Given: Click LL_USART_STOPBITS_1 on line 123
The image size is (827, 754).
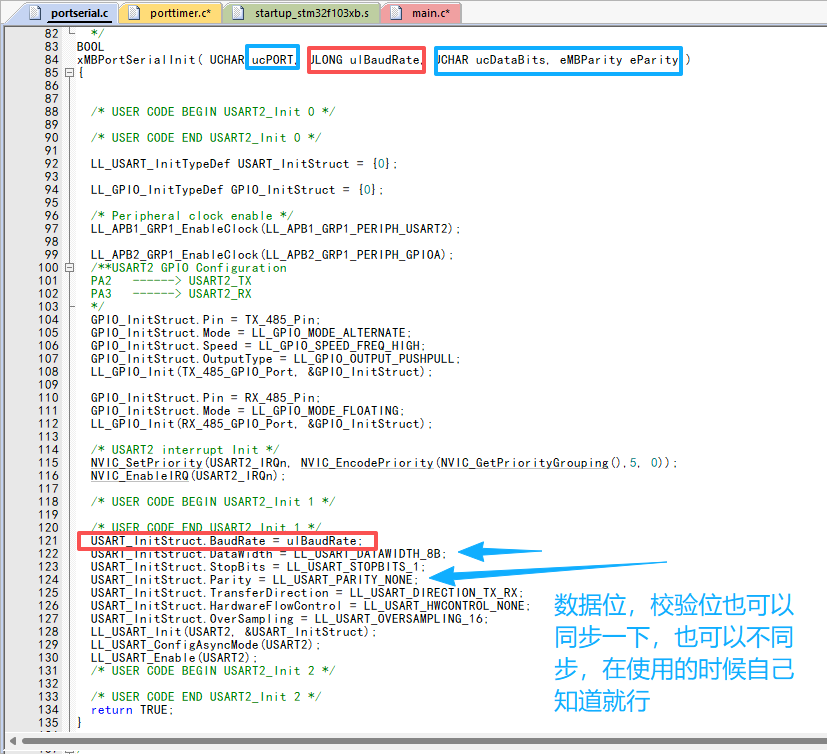Looking at the screenshot, I should click(x=353, y=567).
